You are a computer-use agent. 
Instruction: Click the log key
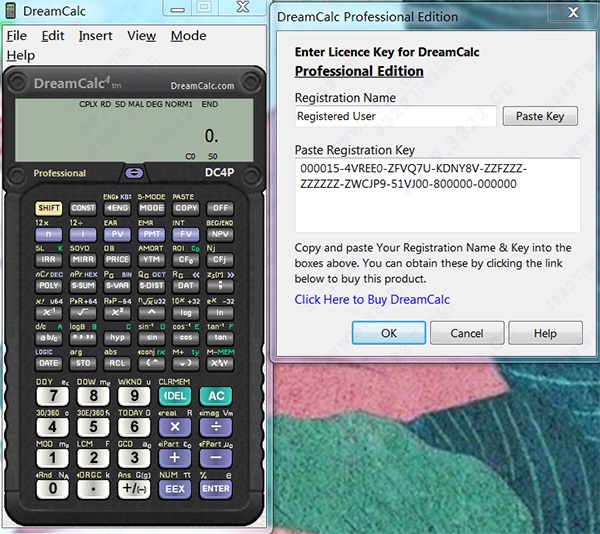186,313
